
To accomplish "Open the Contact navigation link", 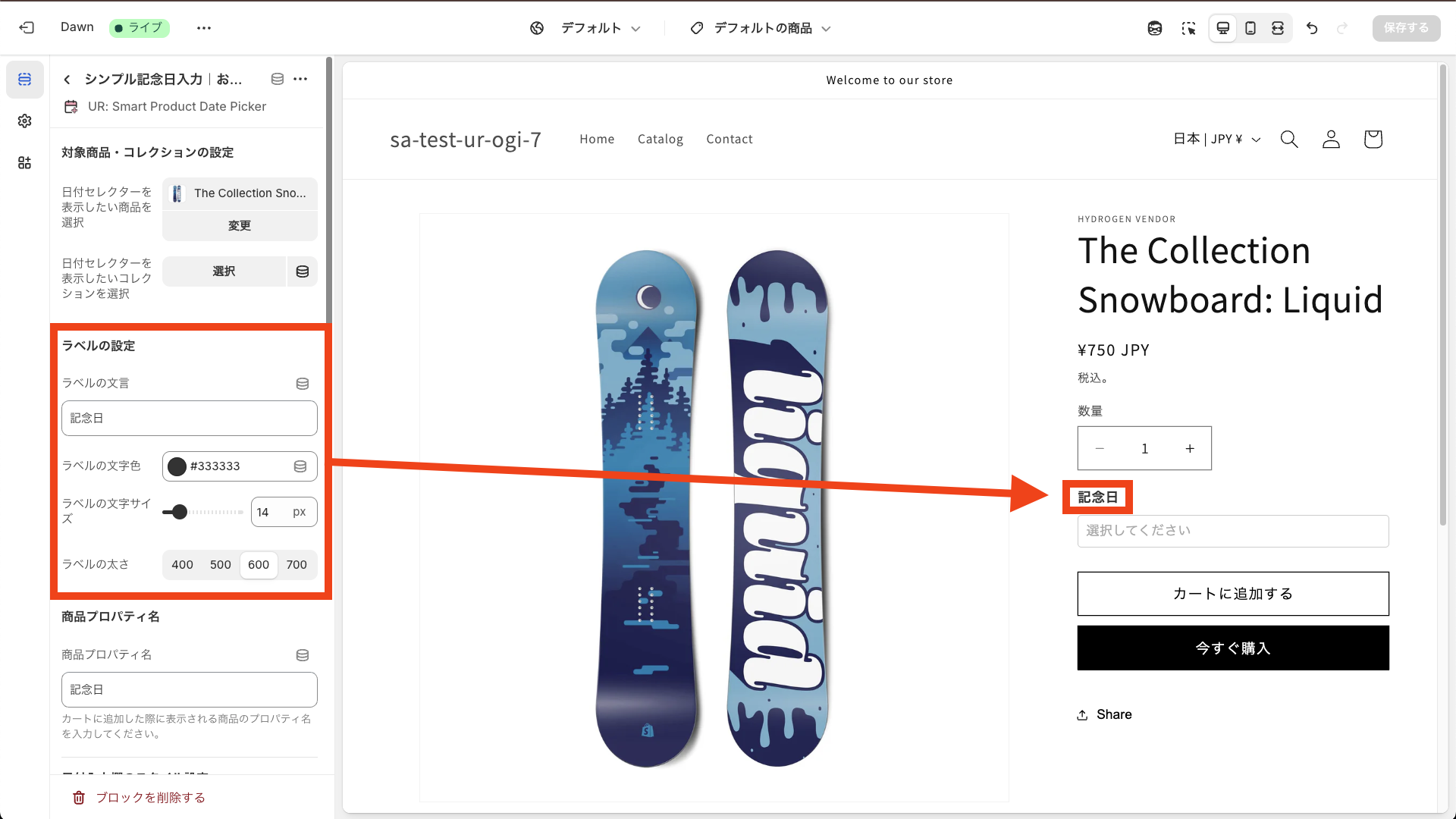I will 729,140.
